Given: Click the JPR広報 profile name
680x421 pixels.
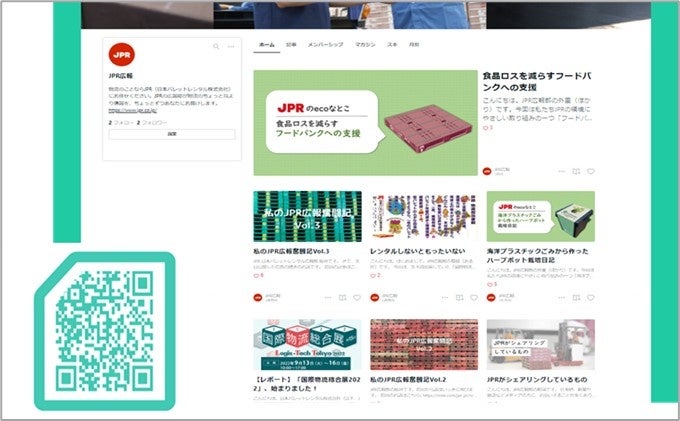Looking at the screenshot, I should pos(120,76).
